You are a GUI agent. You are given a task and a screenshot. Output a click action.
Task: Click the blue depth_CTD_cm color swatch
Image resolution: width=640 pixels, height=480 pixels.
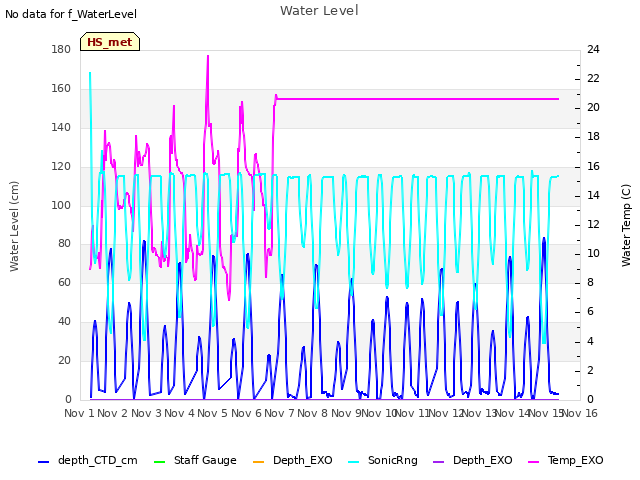[x=43, y=462]
